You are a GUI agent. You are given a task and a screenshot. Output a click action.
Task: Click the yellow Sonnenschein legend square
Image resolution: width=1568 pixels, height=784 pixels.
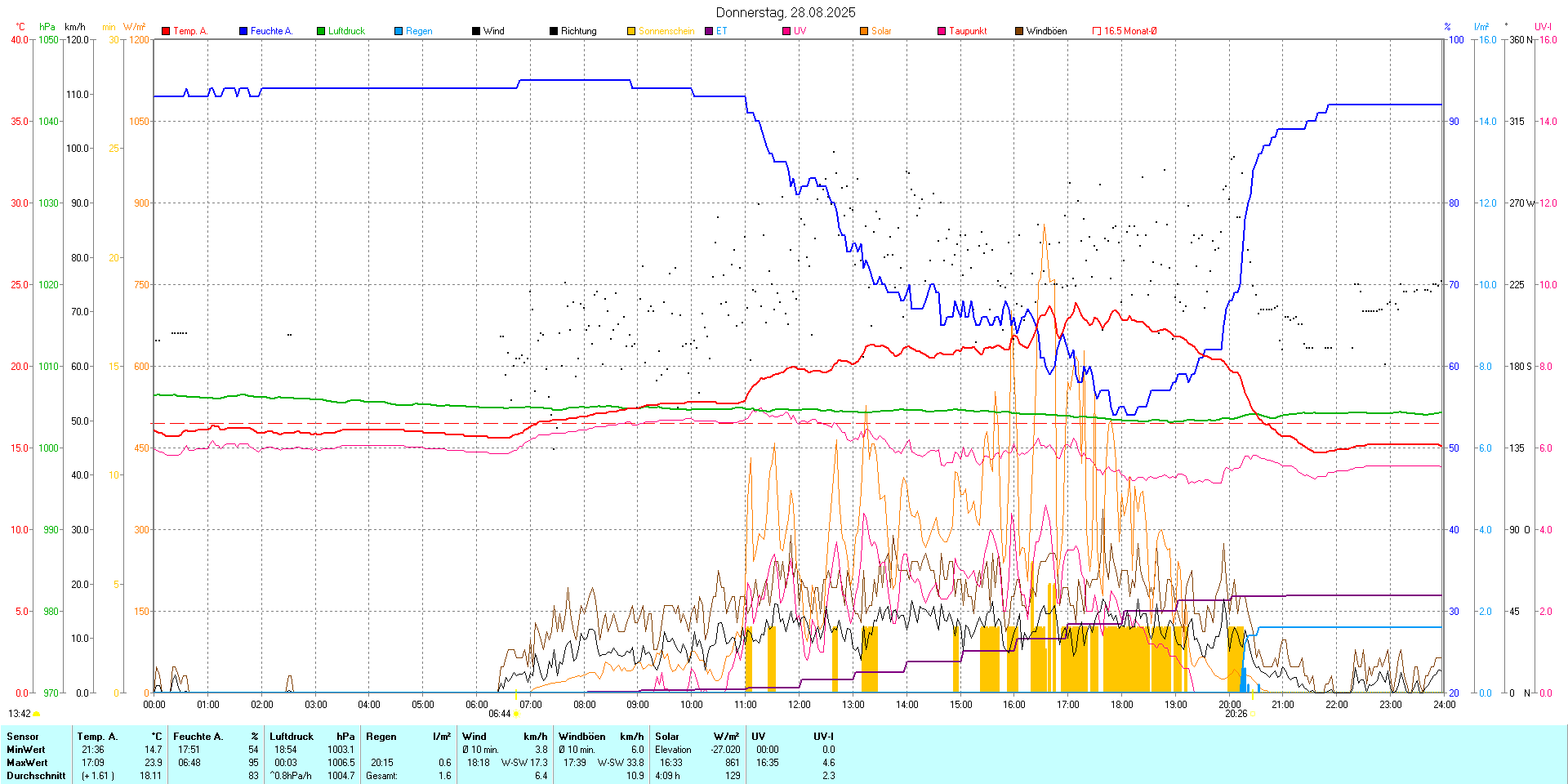click(631, 31)
